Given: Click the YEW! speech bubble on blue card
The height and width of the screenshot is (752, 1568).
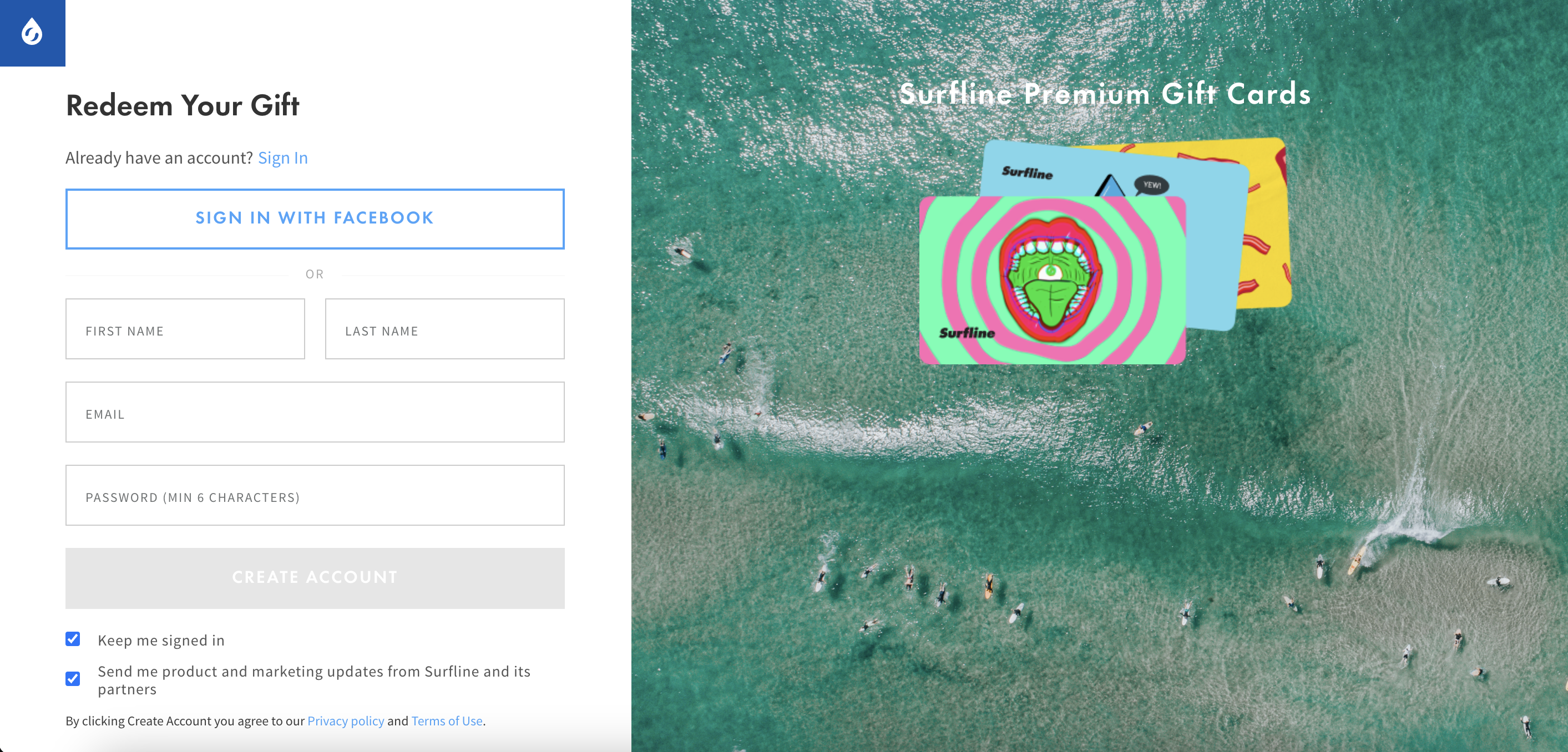Looking at the screenshot, I should (1151, 185).
